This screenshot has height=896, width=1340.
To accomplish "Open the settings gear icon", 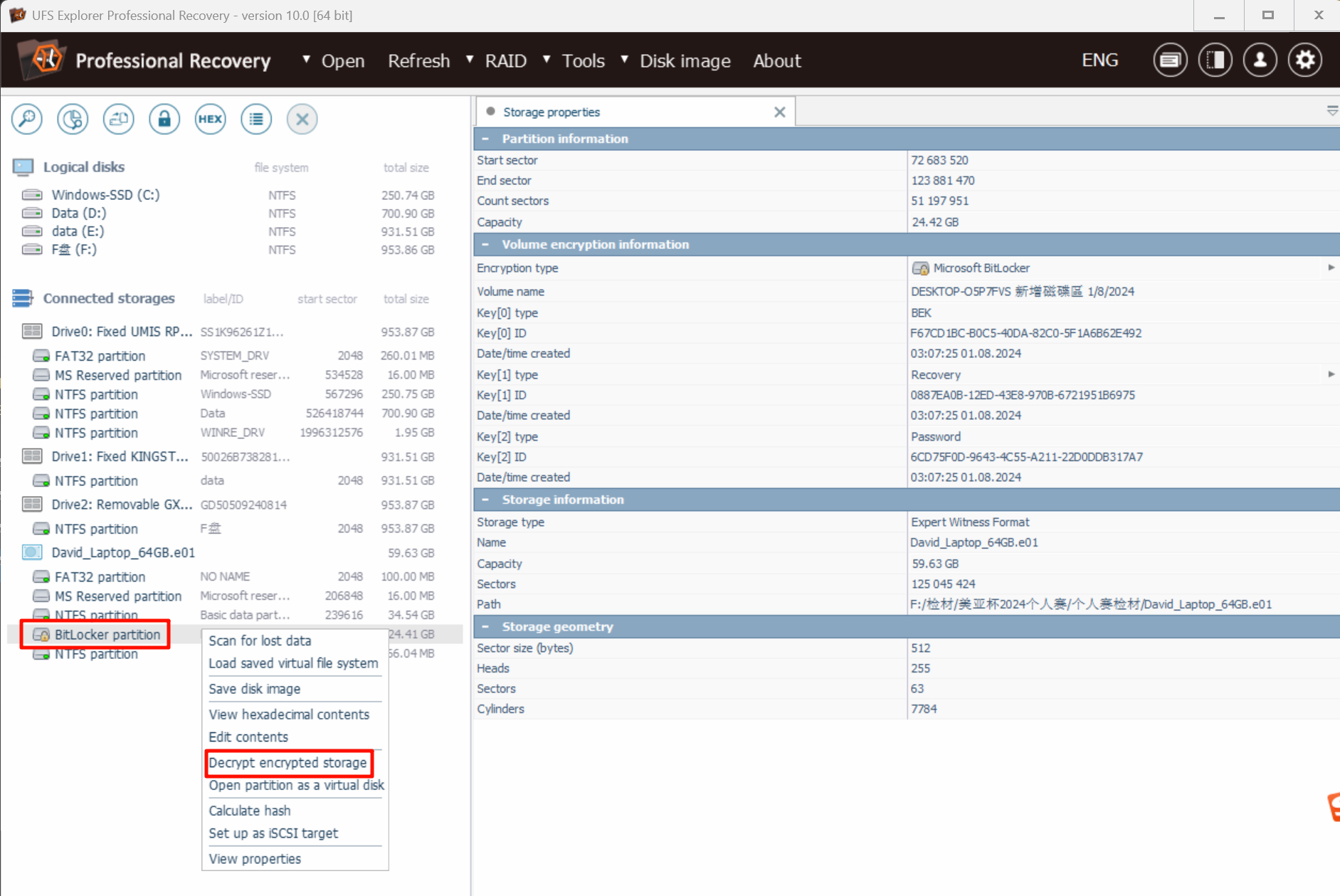I will pos(1304,60).
